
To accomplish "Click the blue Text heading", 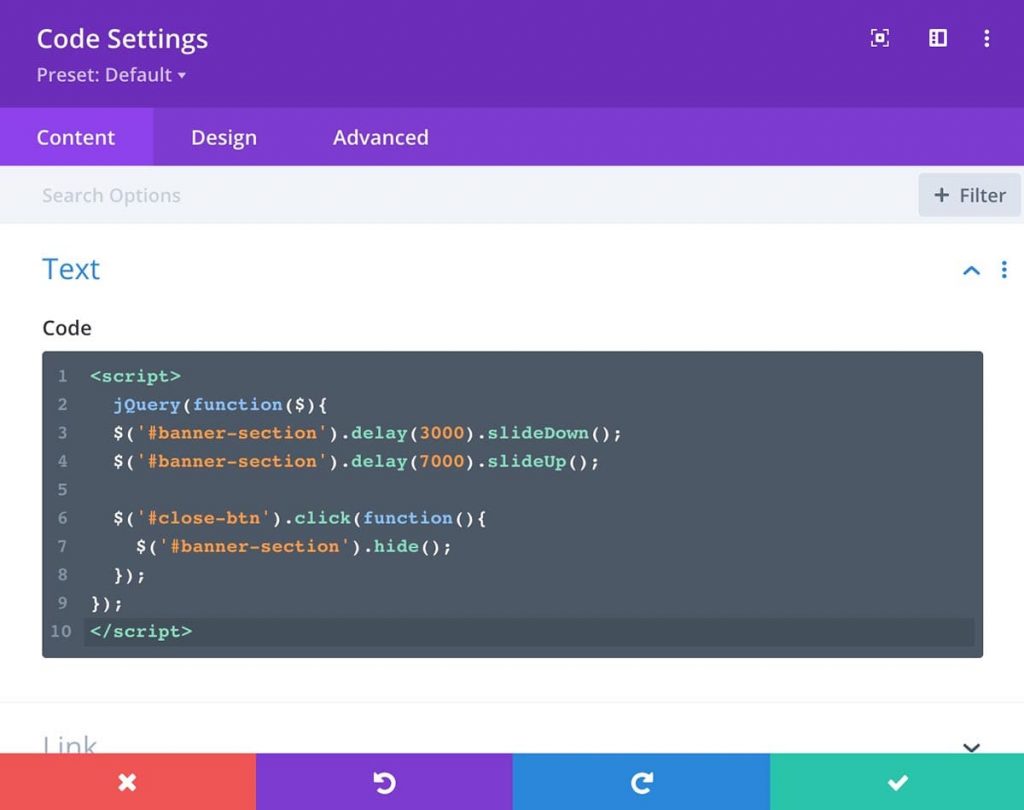I will [70, 269].
